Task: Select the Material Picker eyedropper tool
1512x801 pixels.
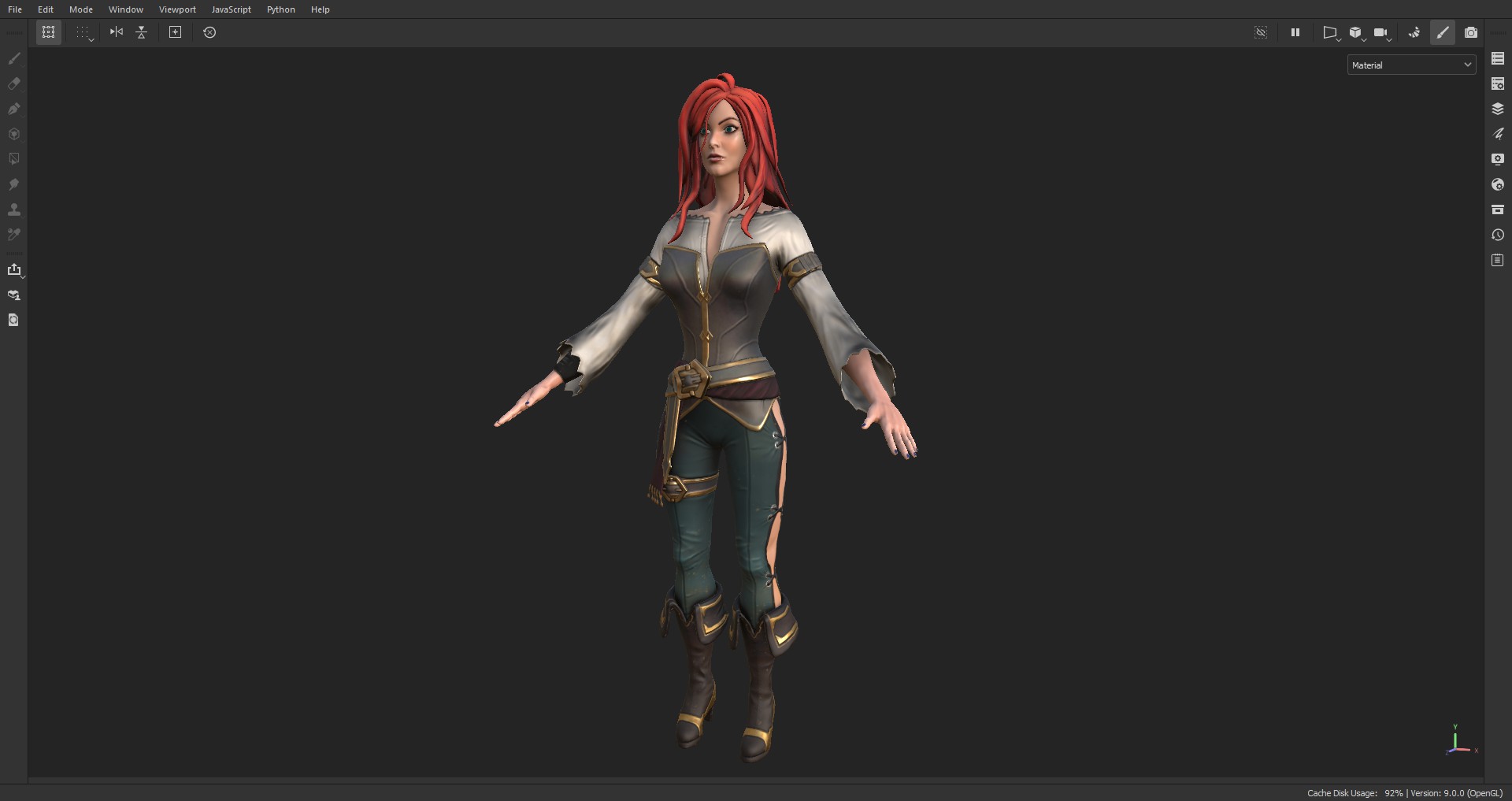Action: pos(14,235)
